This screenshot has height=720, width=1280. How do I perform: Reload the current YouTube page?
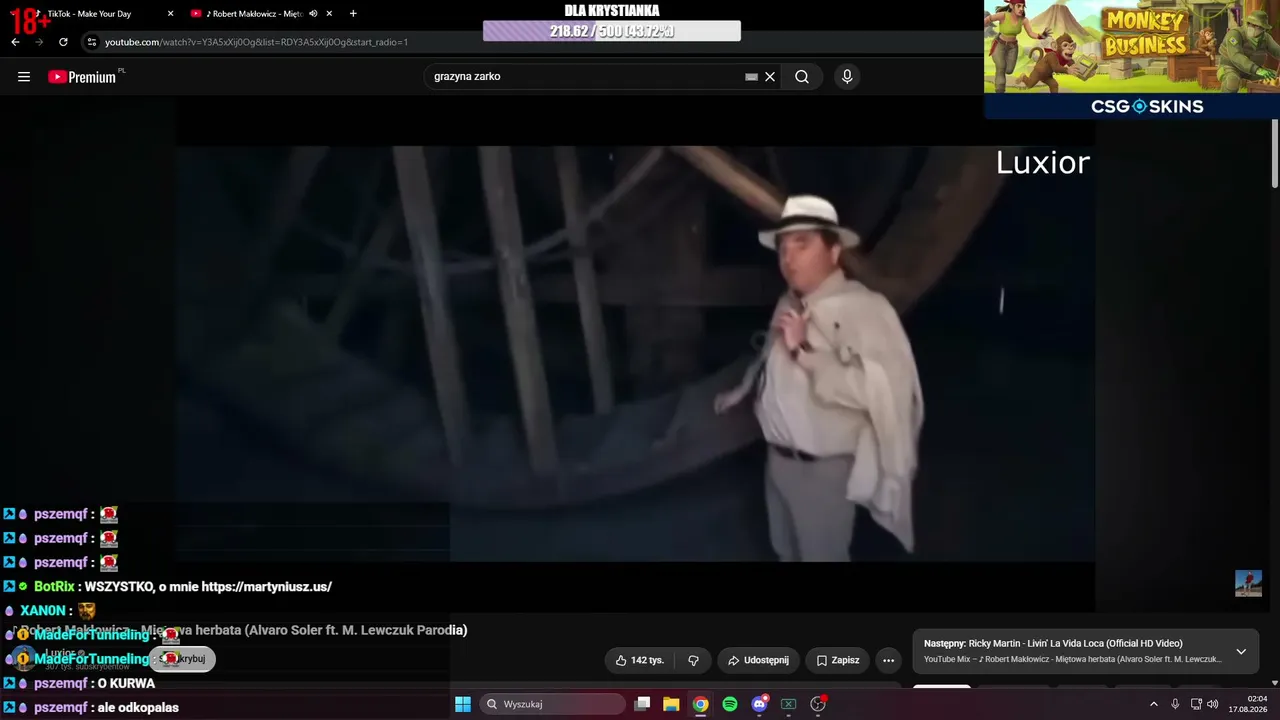click(x=63, y=42)
